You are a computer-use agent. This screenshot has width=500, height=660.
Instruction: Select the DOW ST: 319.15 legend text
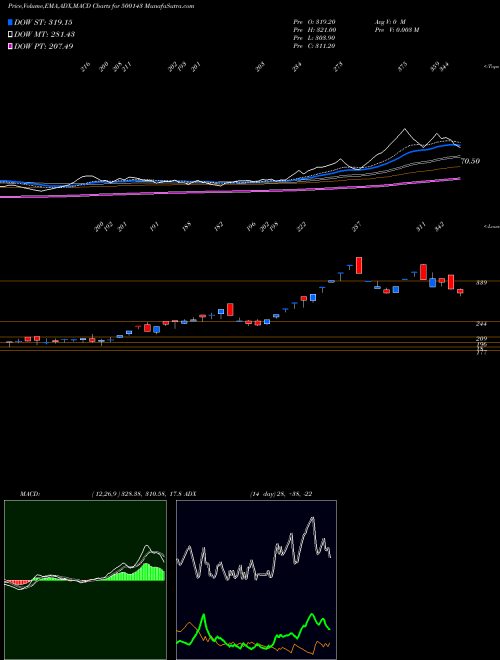[43, 22]
